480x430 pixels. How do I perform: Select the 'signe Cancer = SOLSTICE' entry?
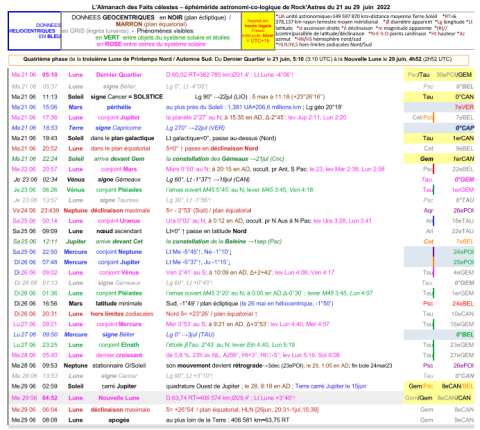(127, 97)
